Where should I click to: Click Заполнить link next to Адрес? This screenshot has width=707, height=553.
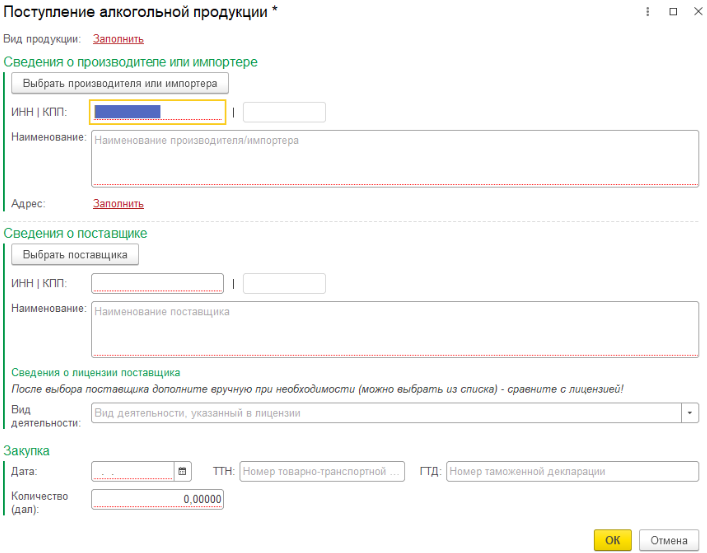click(118, 203)
